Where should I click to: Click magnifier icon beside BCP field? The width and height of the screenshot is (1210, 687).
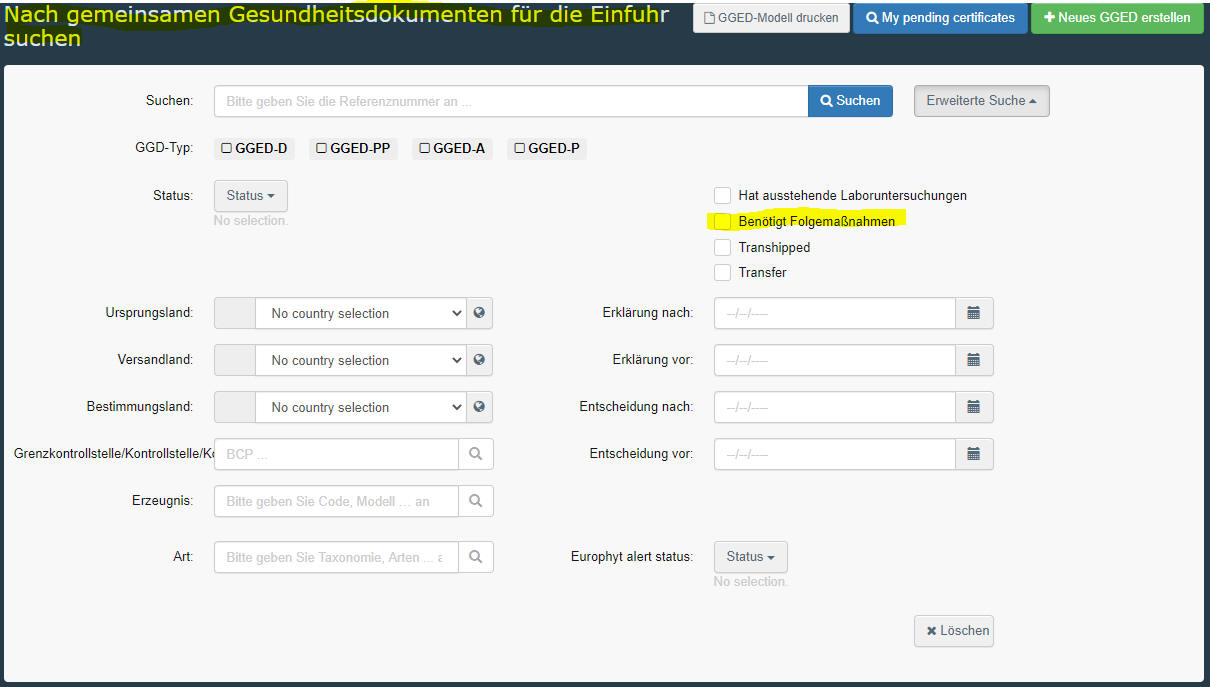click(476, 454)
